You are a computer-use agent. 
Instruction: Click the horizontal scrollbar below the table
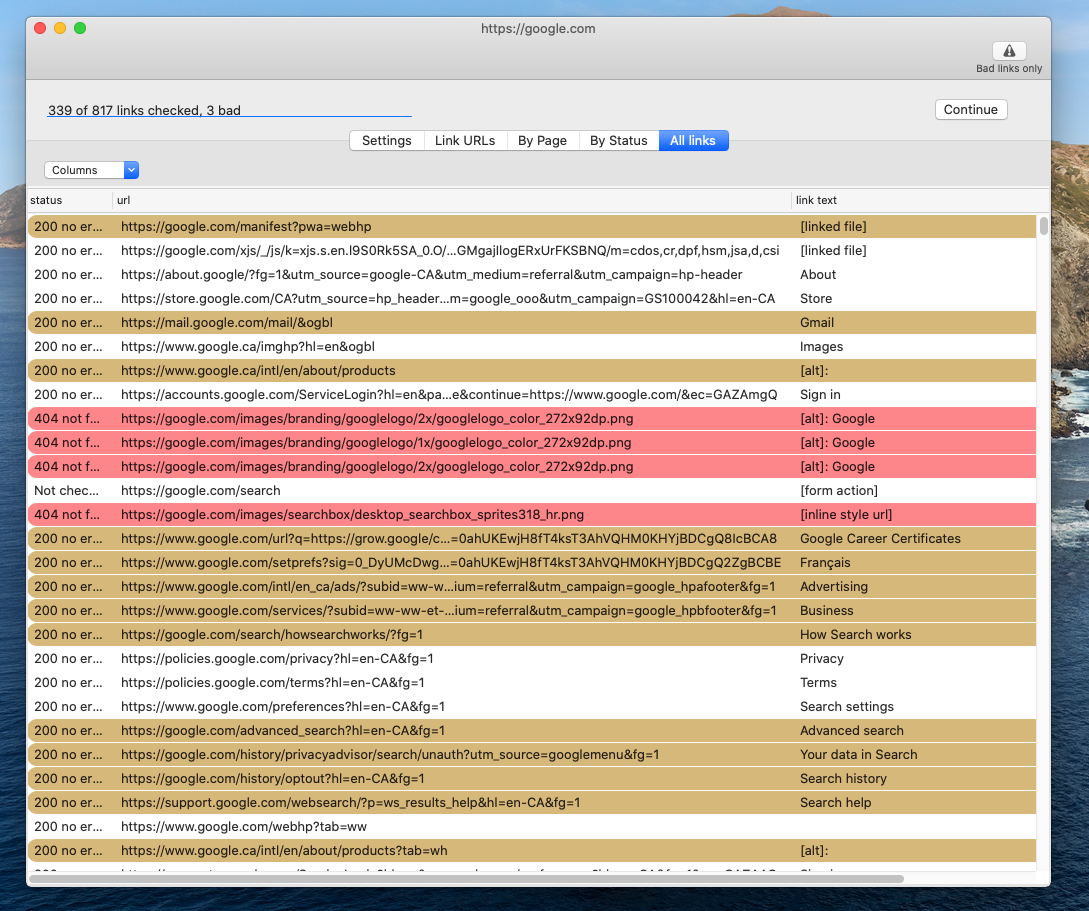click(466, 879)
